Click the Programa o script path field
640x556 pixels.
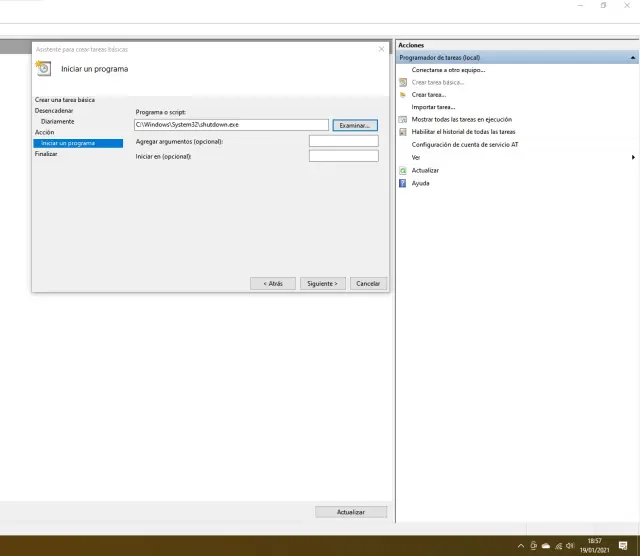[x=231, y=125]
